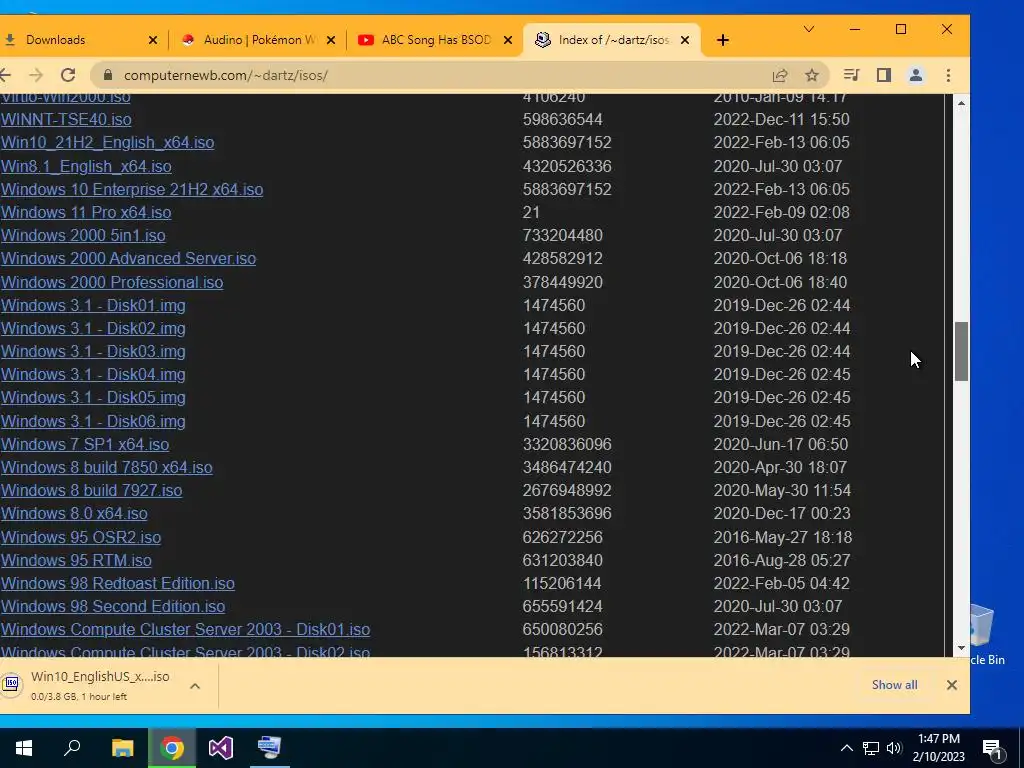Screen dimensions: 1024x768
Task: Reload the page with the refresh icon
Action: click(x=68, y=75)
